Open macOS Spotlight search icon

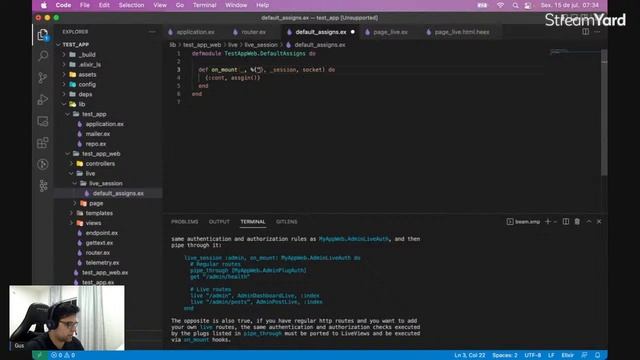coord(516,5)
